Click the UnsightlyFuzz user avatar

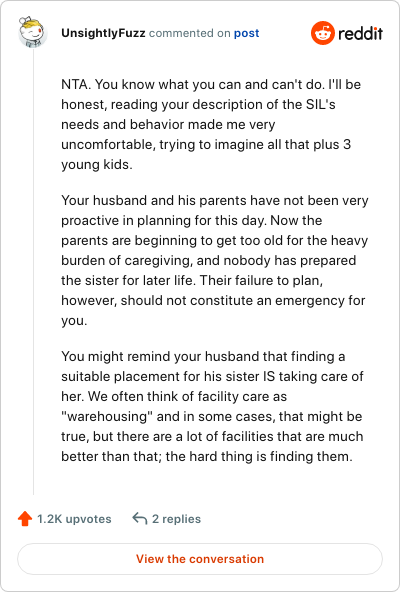click(x=32, y=32)
